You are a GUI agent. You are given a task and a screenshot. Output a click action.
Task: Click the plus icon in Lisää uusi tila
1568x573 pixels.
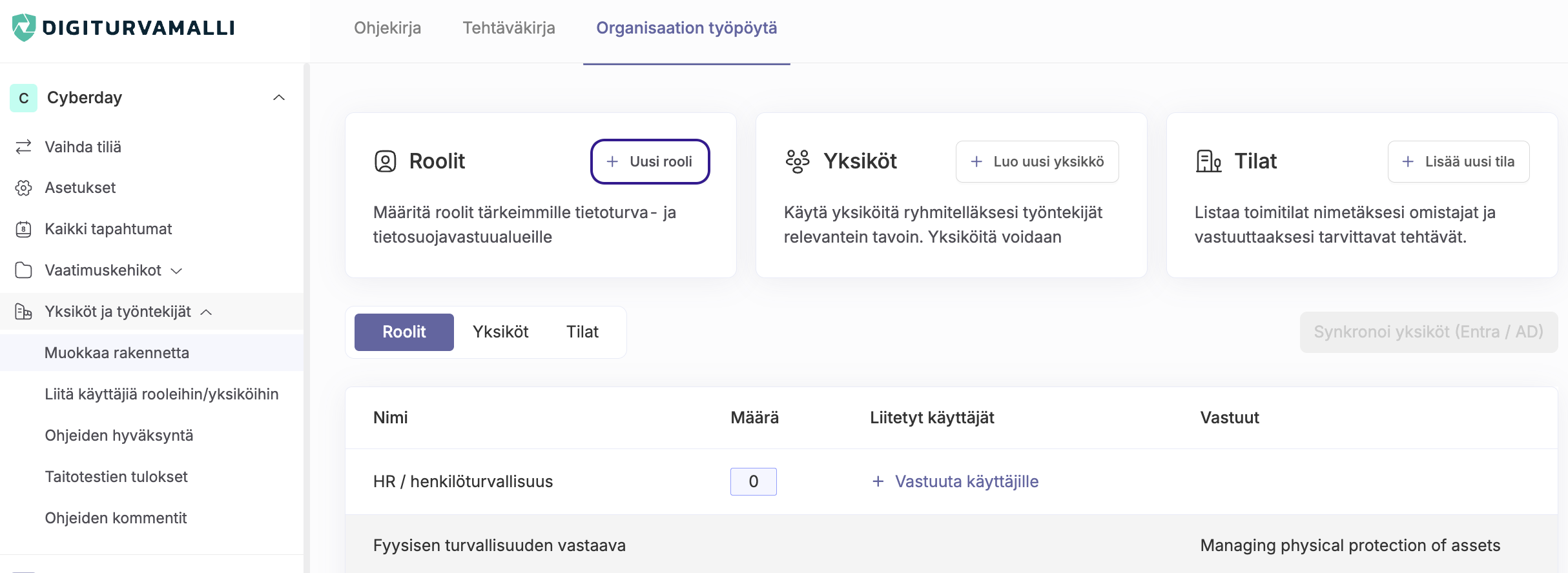1408,161
